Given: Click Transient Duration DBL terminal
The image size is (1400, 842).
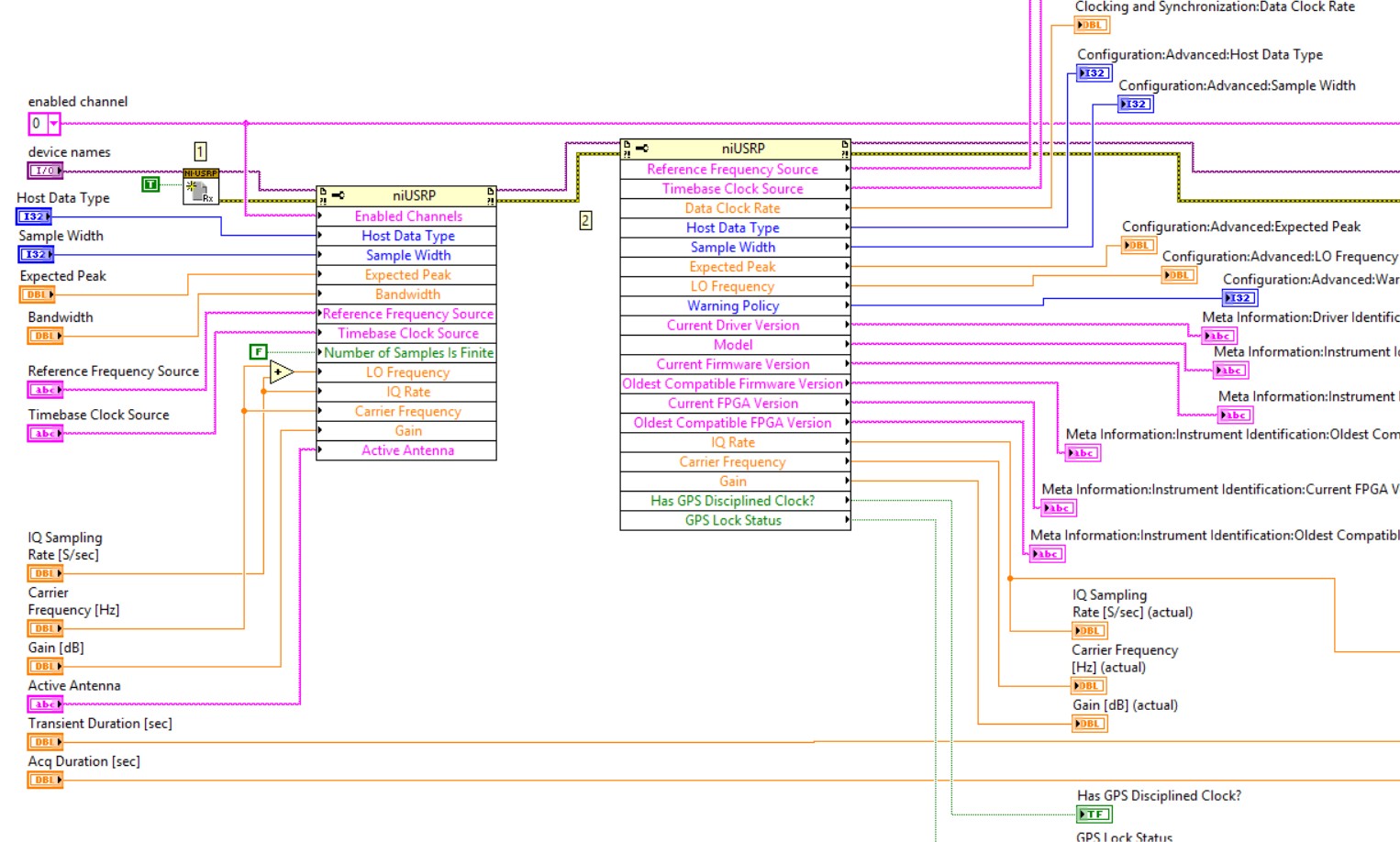Looking at the screenshot, I should [45, 742].
